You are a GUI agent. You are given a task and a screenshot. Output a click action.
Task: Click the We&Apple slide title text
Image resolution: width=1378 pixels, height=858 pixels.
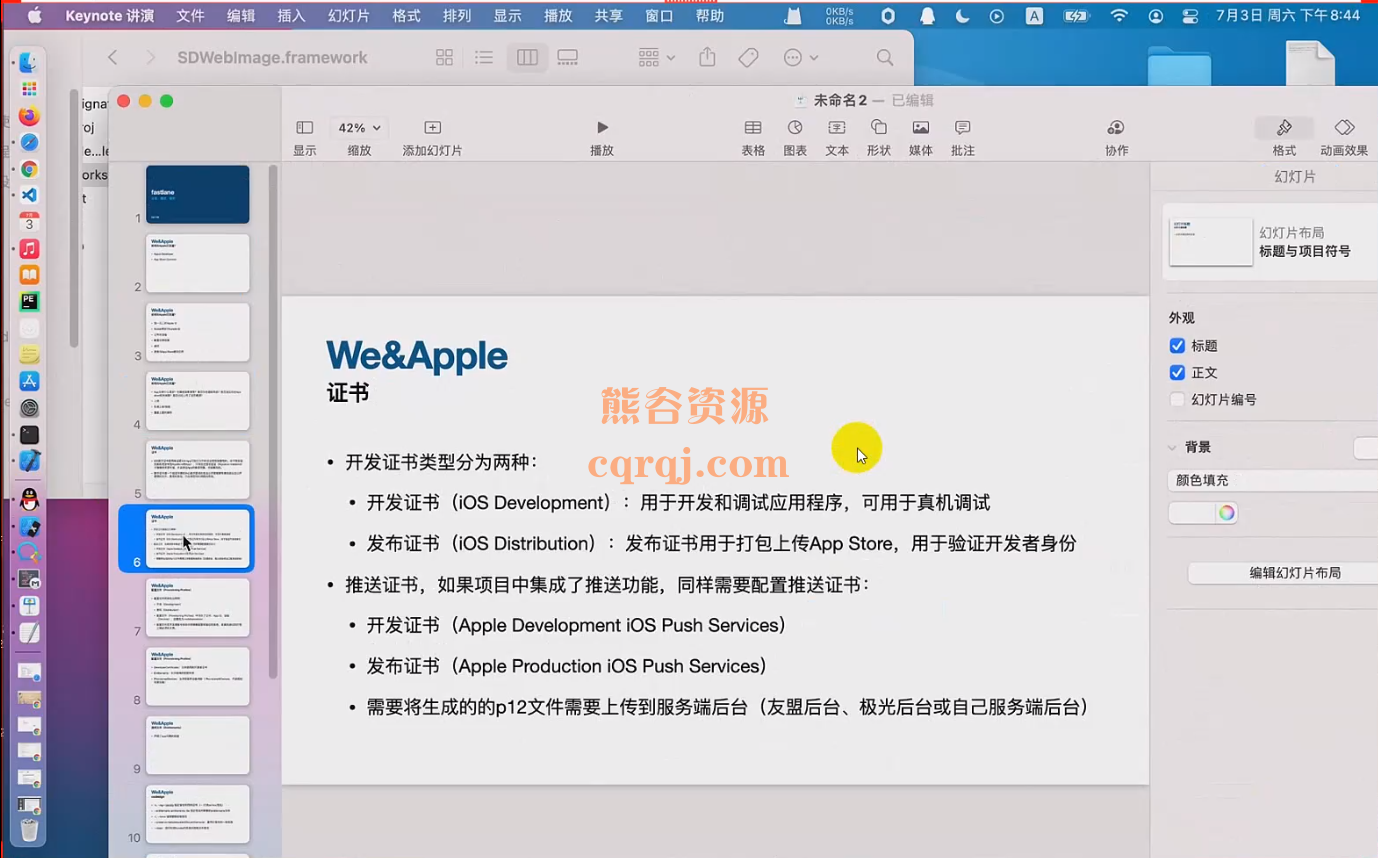pos(417,356)
